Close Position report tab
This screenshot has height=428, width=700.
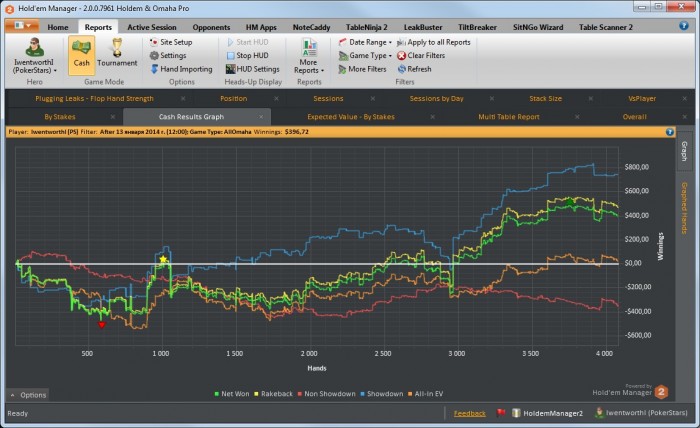276,99
